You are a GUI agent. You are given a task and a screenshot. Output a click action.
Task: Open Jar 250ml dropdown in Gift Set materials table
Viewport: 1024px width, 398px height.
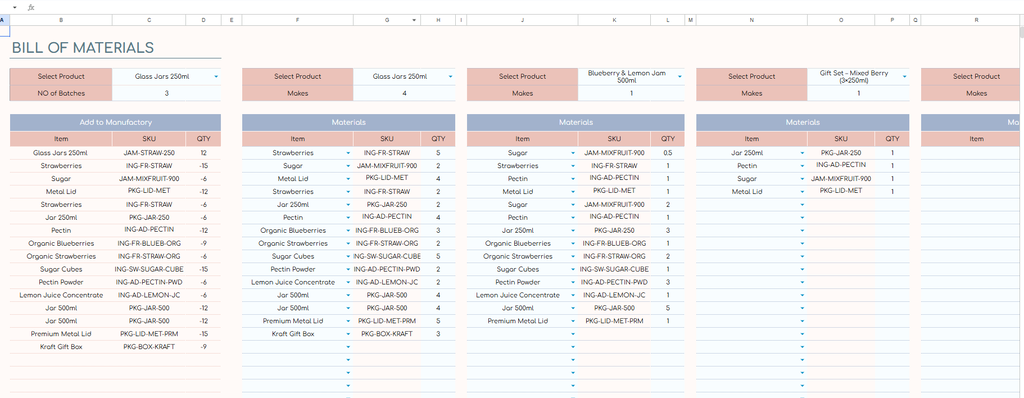[802, 153]
